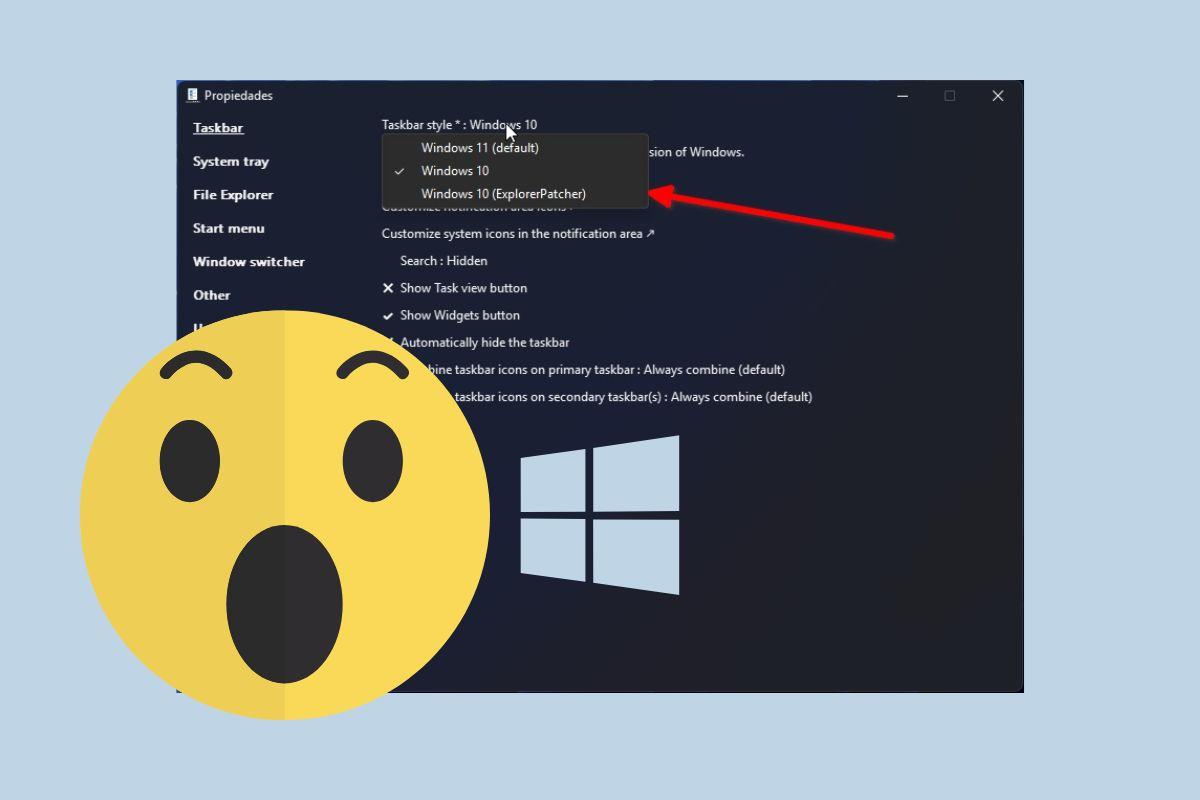Image resolution: width=1200 pixels, height=800 pixels.
Task: Select Windows 11 (default) taskbar style
Action: click(481, 147)
